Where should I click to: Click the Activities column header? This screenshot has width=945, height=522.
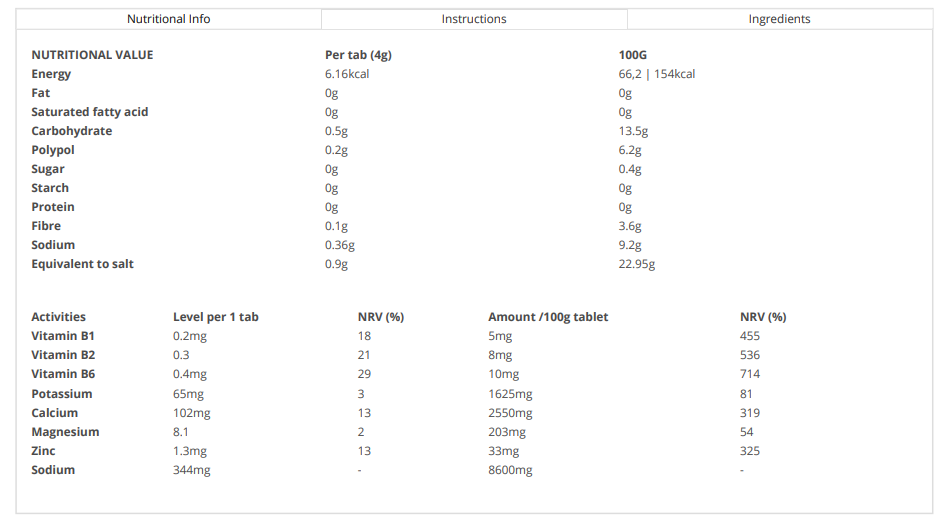[x=58, y=317]
